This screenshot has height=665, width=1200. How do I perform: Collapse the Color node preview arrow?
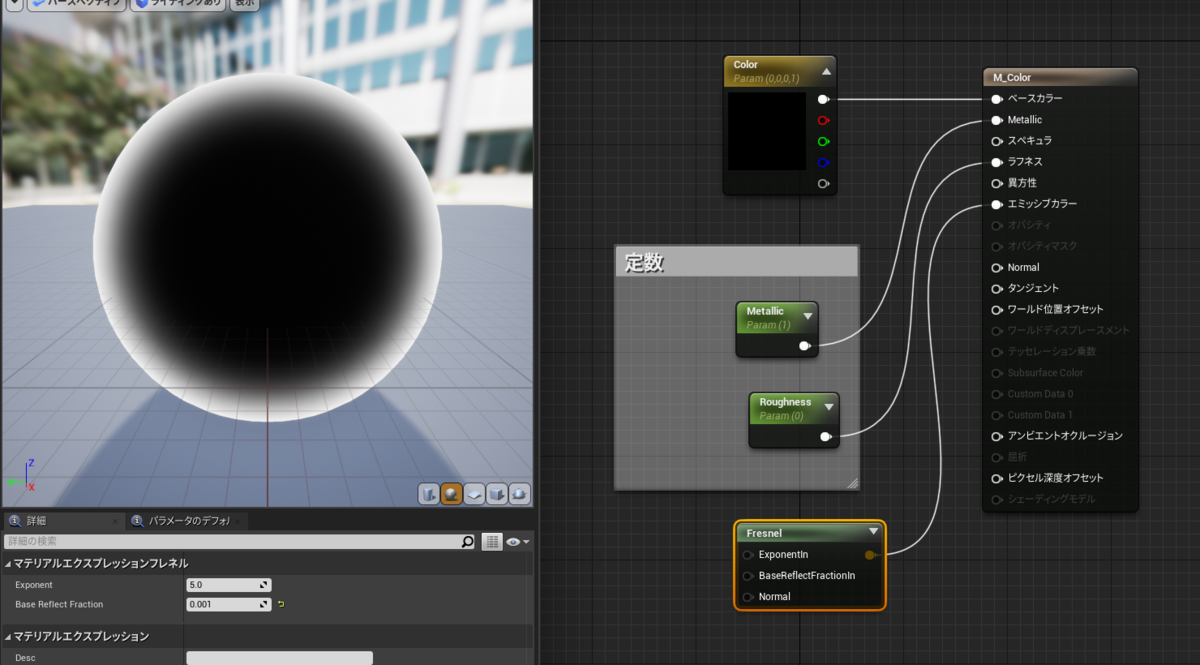[x=826, y=71]
